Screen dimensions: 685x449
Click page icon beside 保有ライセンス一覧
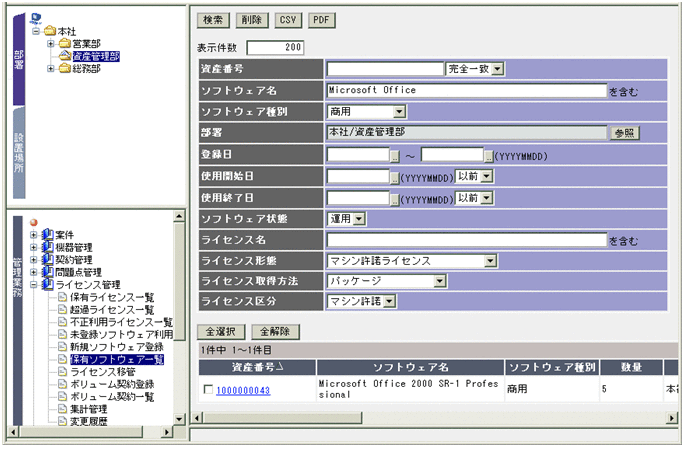coord(62,297)
